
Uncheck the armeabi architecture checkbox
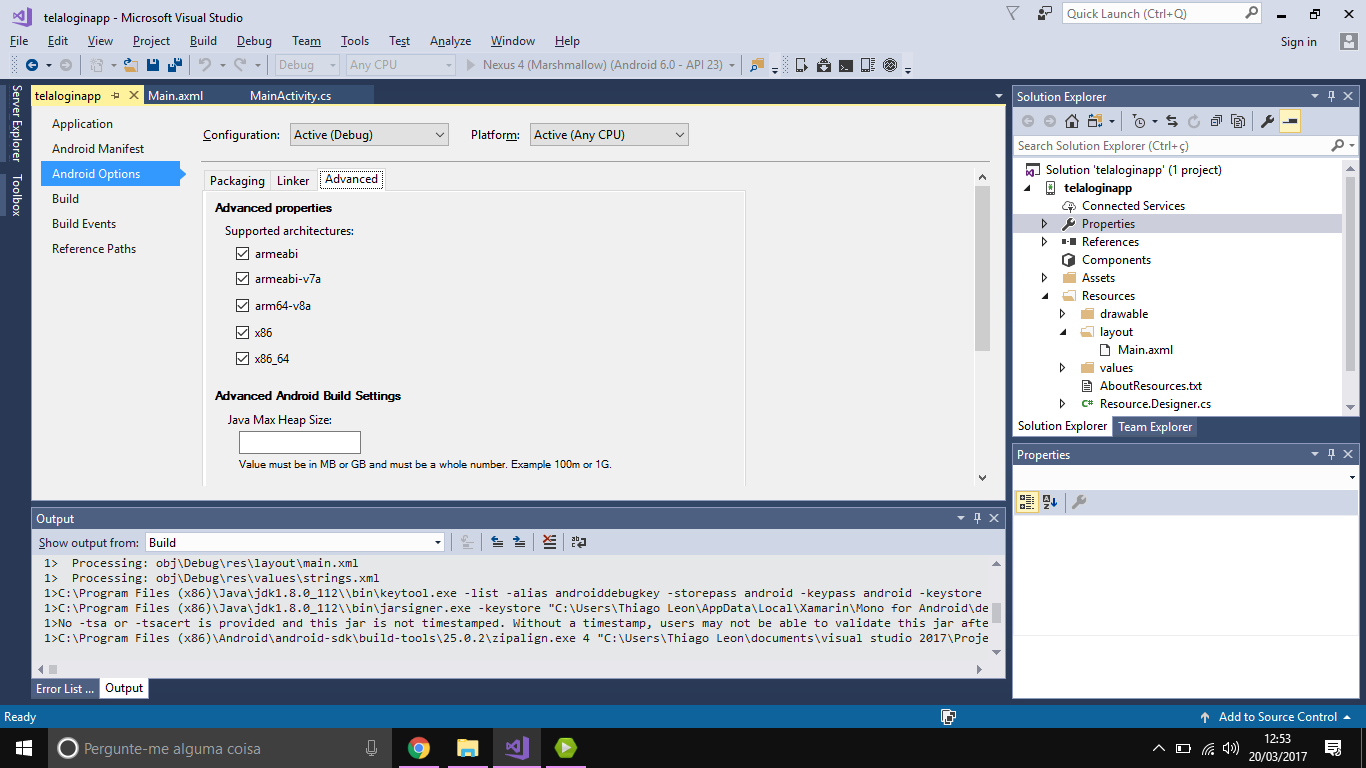(242, 254)
